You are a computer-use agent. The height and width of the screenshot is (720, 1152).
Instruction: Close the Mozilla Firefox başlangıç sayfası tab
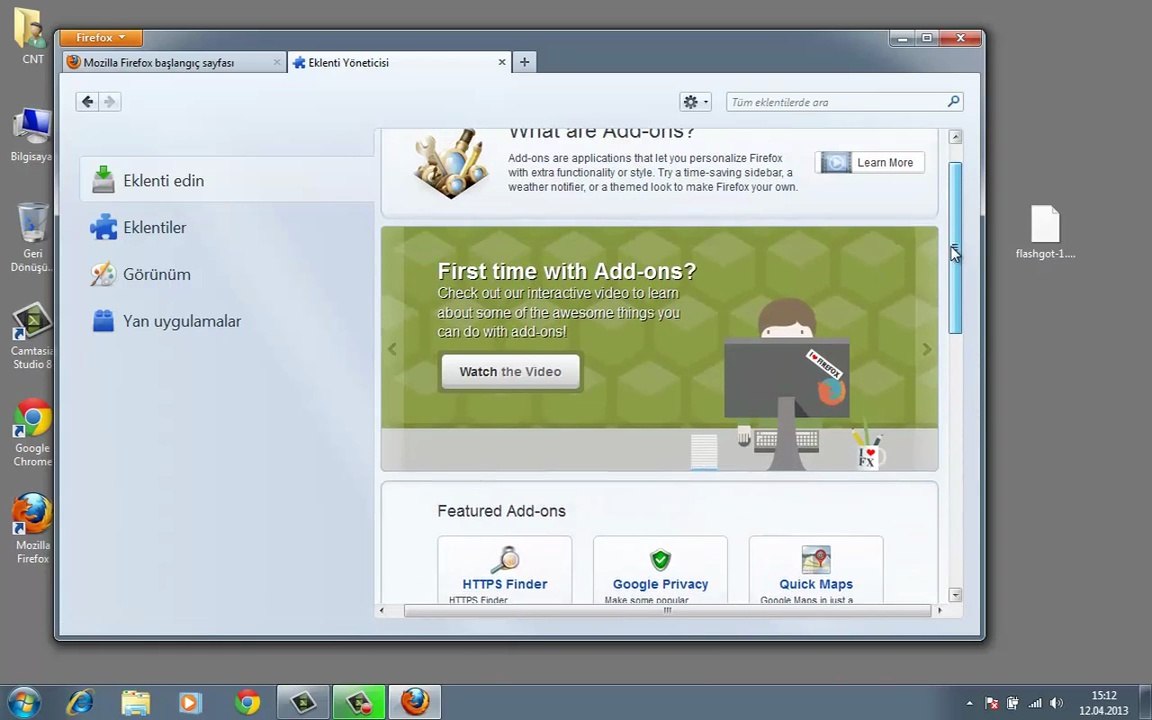[276, 62]
